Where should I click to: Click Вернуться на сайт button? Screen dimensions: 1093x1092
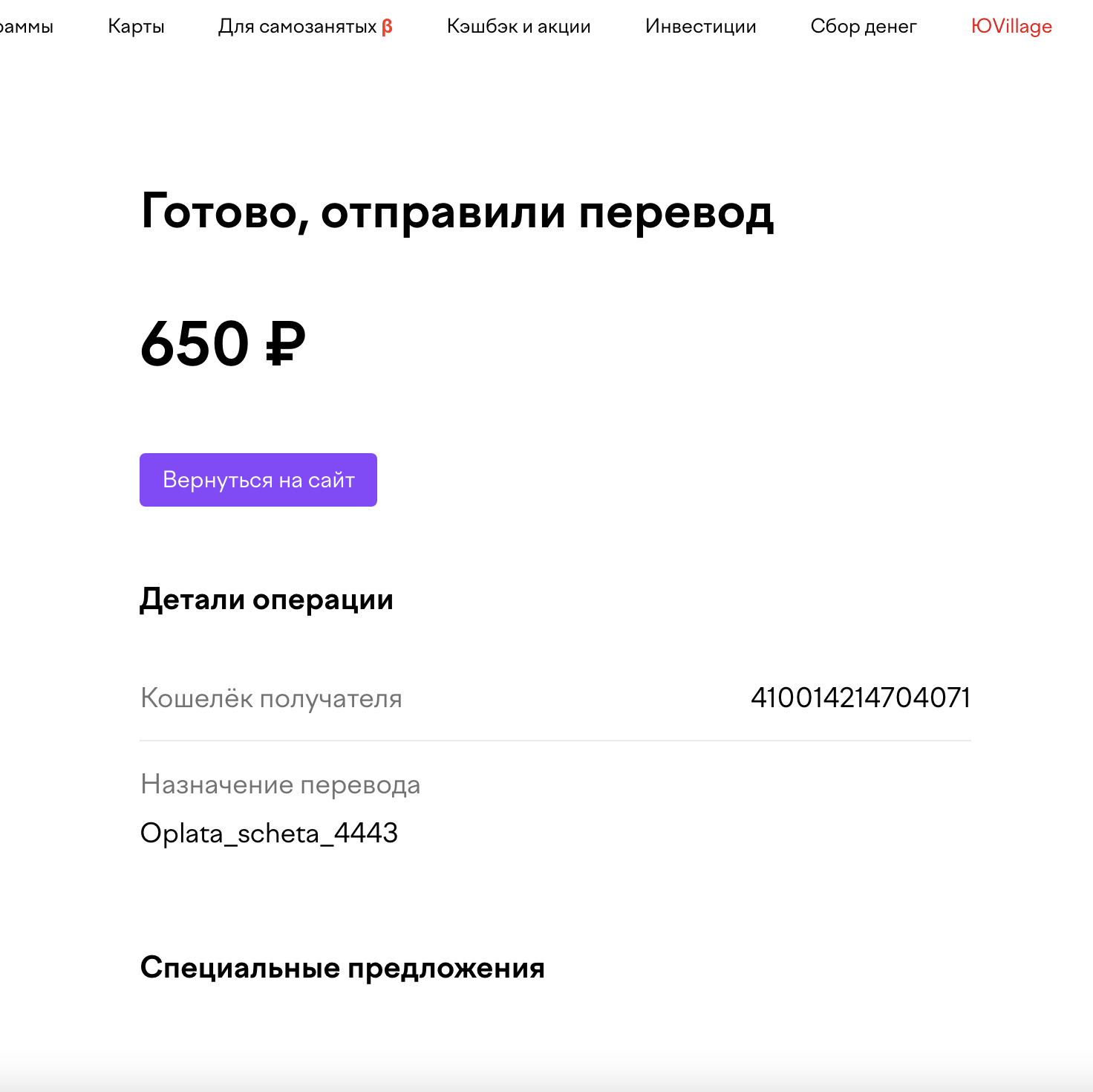pos(258,480)
